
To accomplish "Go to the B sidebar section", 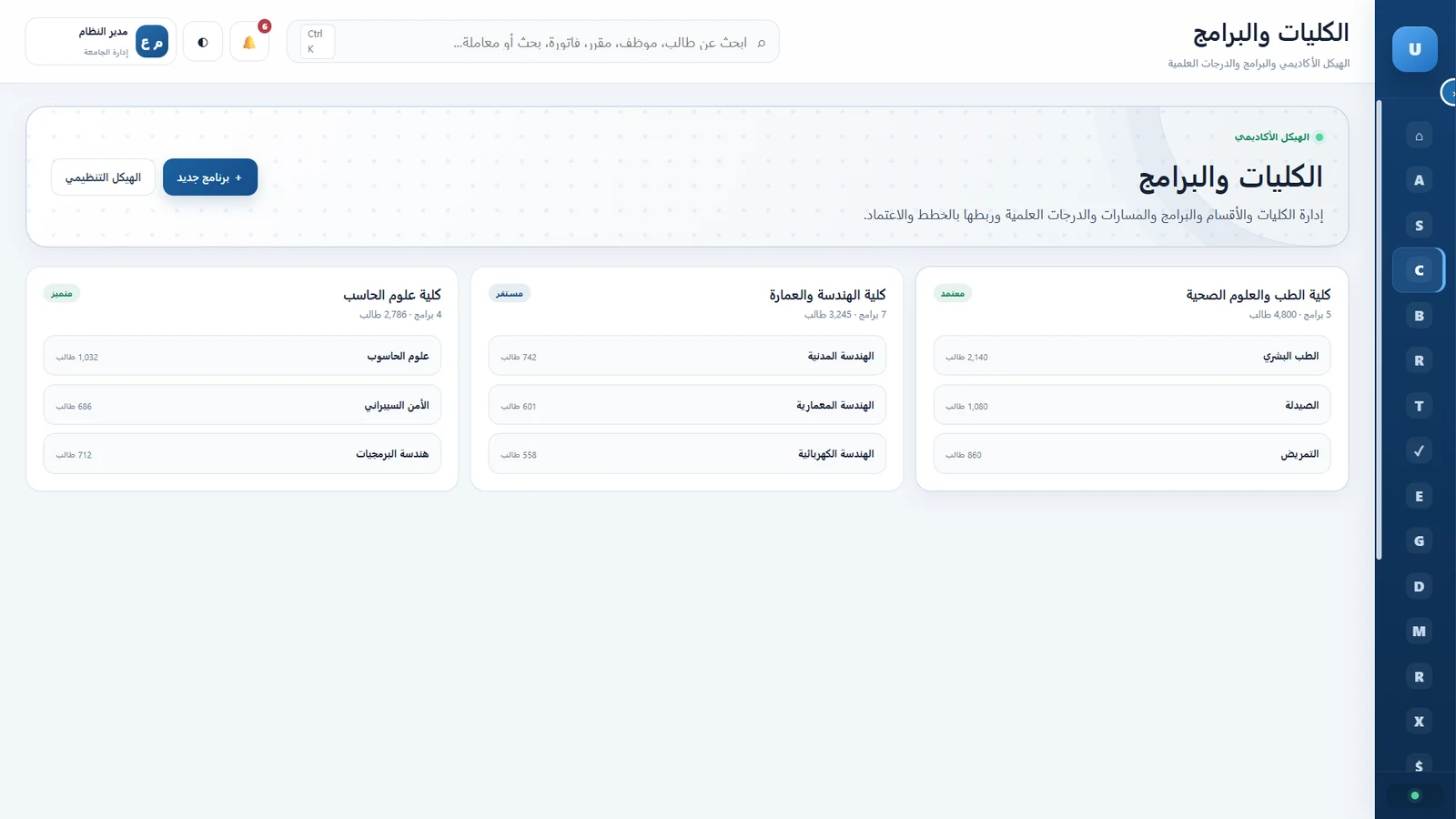I will tap(1419, 316).
